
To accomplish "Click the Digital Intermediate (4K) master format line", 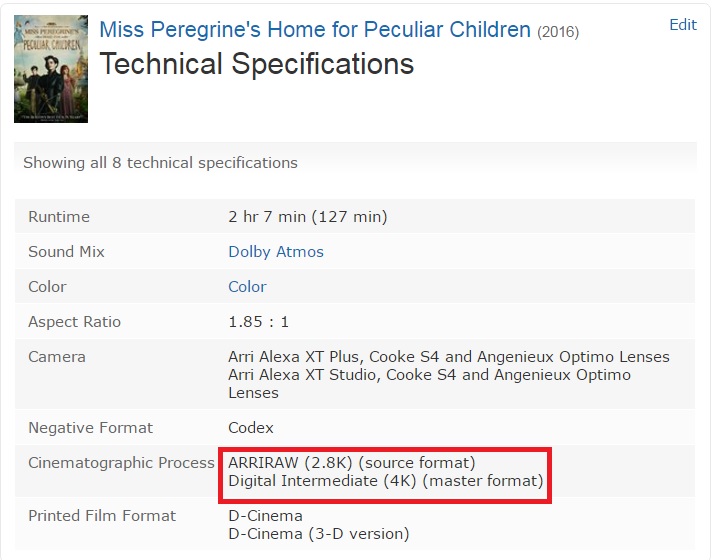I will pyautogui.click(x=386, y=481).
